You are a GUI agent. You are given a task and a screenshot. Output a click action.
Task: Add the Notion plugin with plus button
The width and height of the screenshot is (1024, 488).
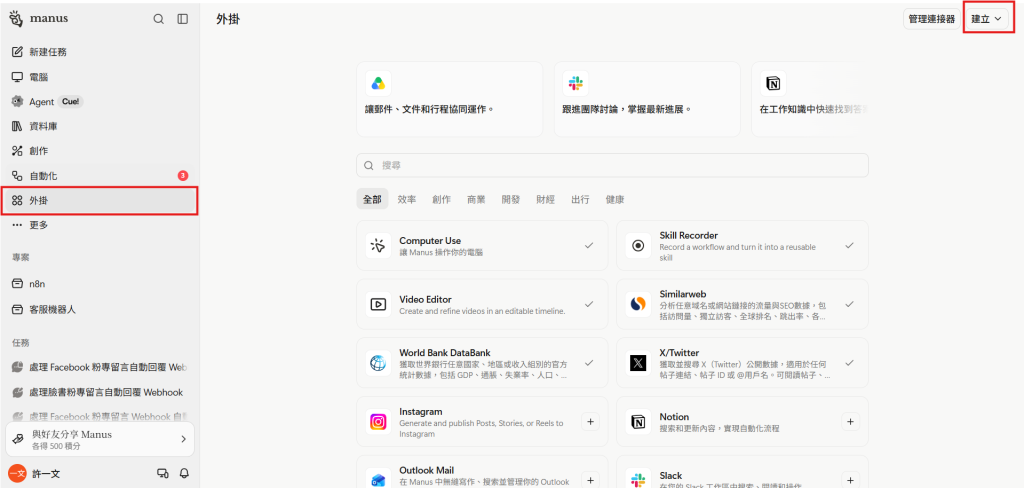point(850,422)
